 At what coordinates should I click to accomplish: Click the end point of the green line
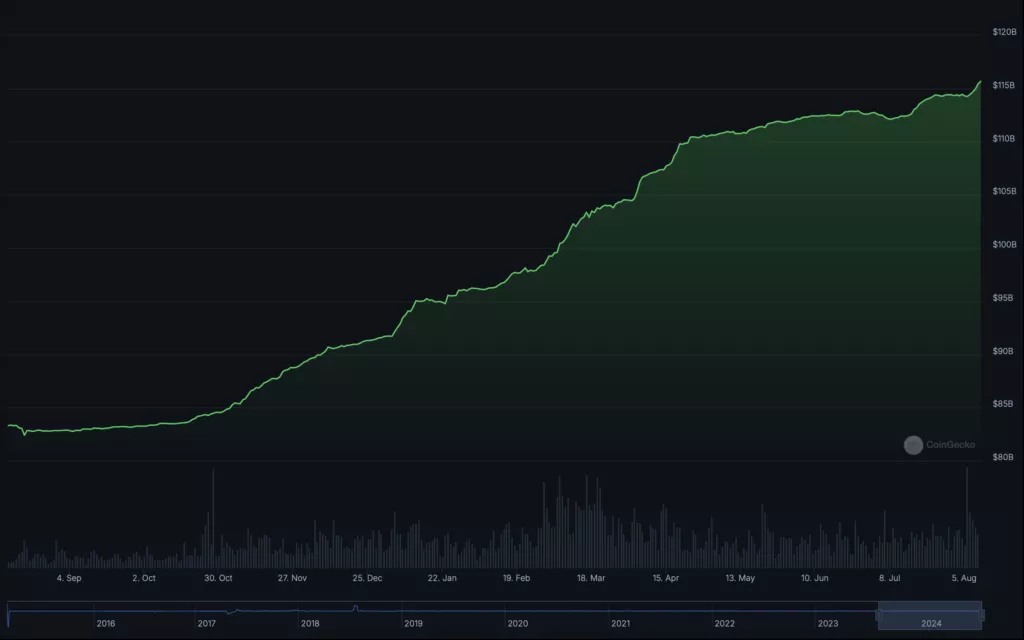(x=981, y=81)
